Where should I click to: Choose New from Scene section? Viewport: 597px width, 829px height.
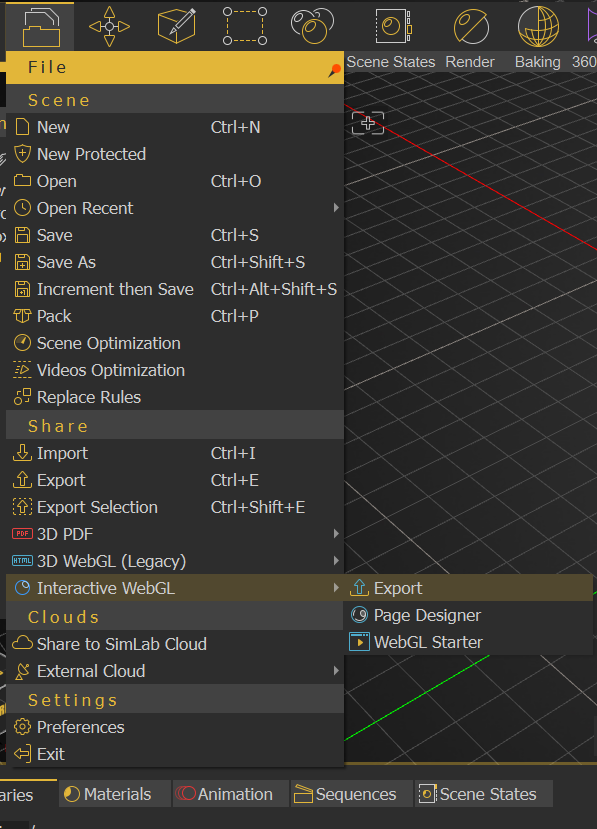(175, 127)
